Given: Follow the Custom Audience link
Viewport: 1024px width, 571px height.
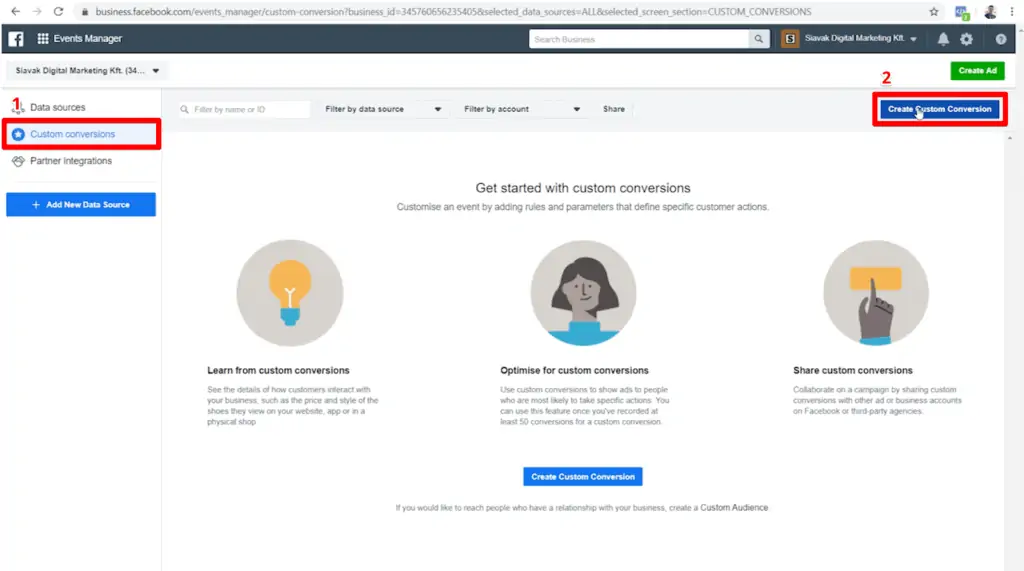Looking at the screenshot, I should tap(734, 508).
